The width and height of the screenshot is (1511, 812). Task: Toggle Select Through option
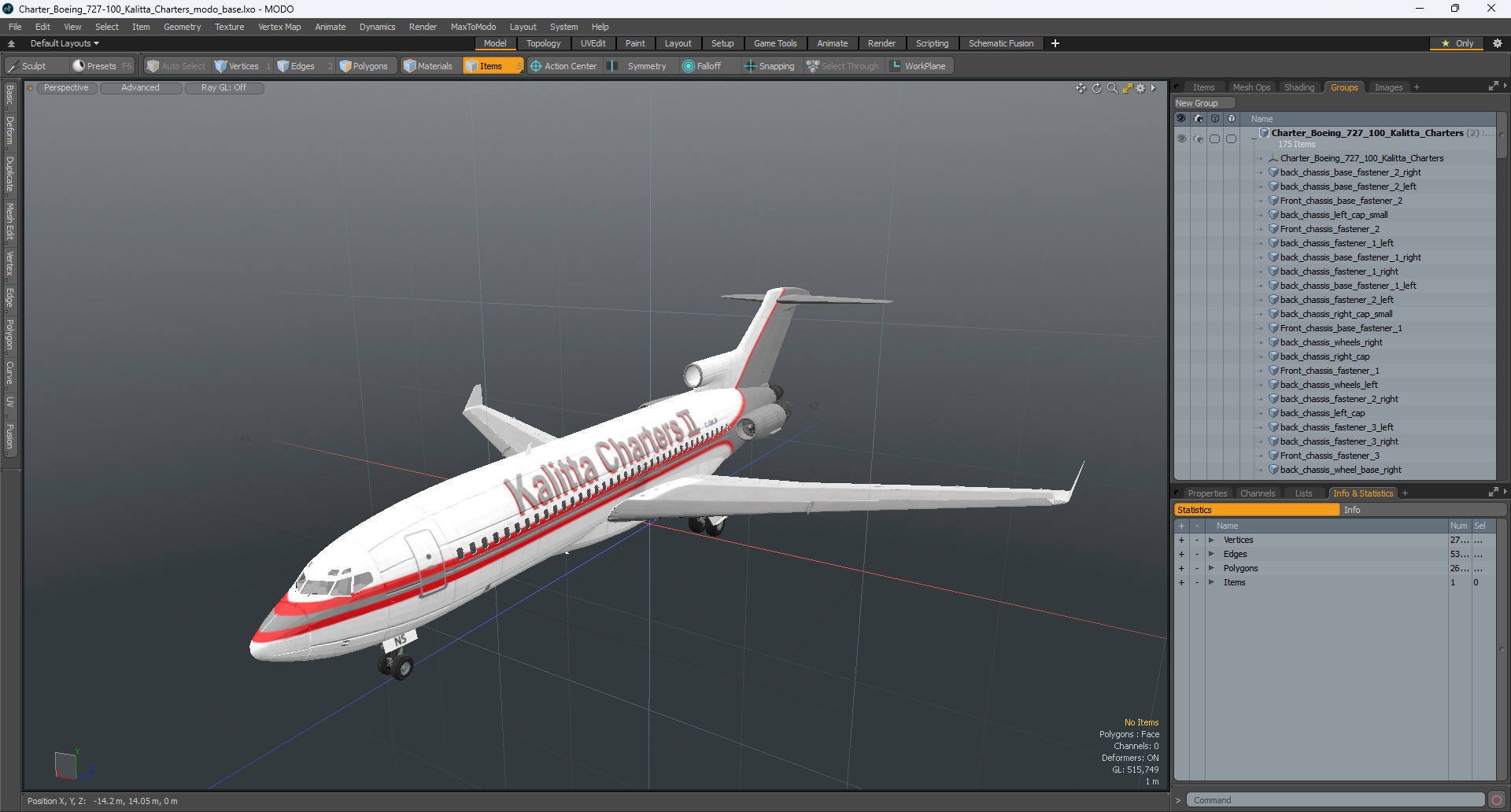843,66
